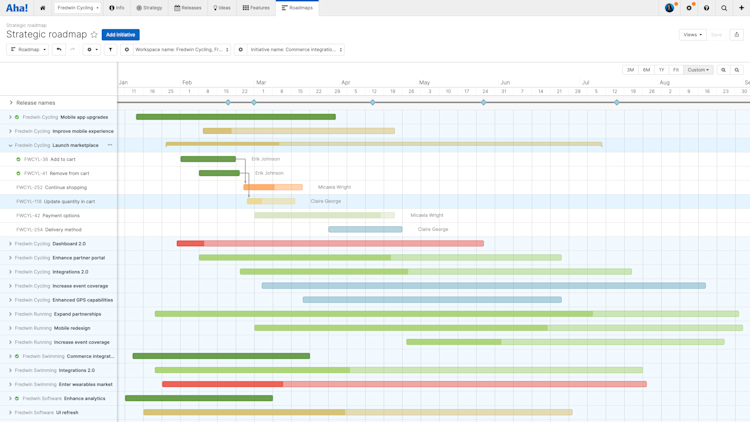This screenshot has height=422, width=750.
Task: Click the search magnifier in top bar
Action: point(724,8)
